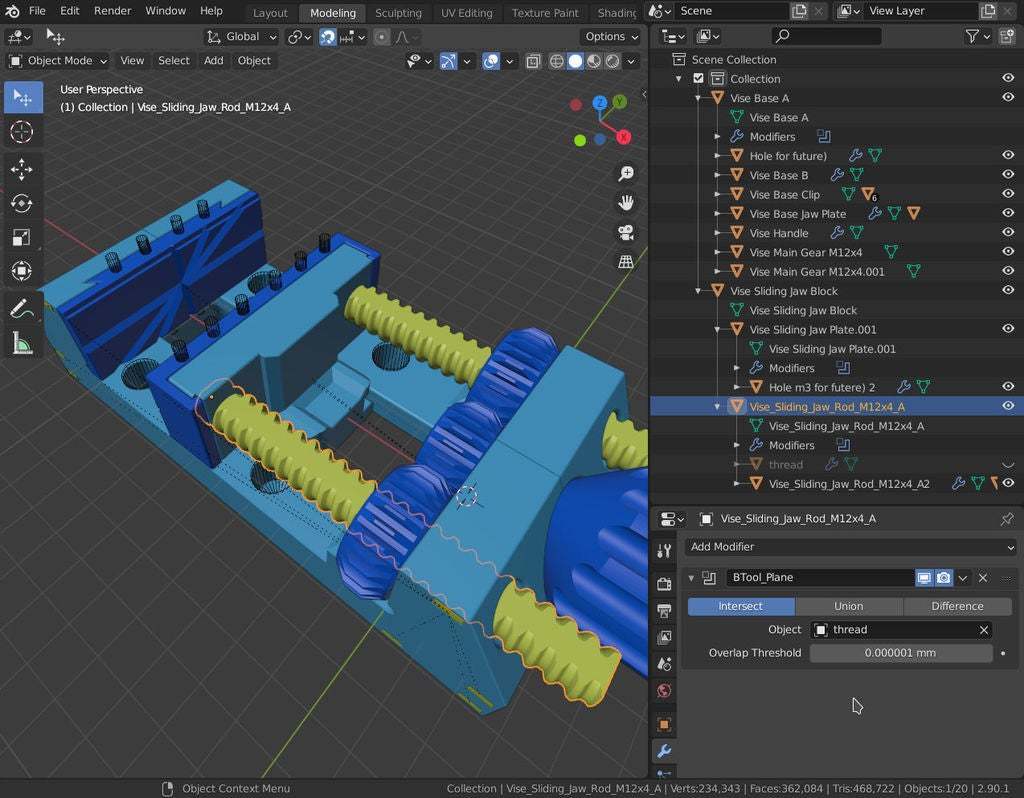The image size is (1024, 798).
Task: Toggle perspective/orthographic grid view icon
Action: [626, 262]
